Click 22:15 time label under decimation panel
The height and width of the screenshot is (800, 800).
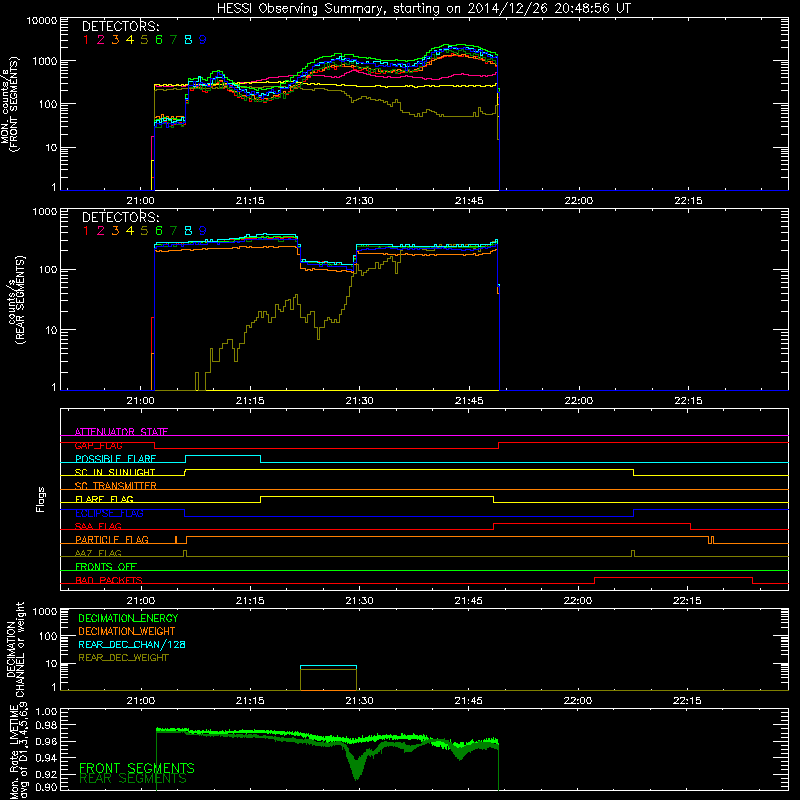[687, 701]
